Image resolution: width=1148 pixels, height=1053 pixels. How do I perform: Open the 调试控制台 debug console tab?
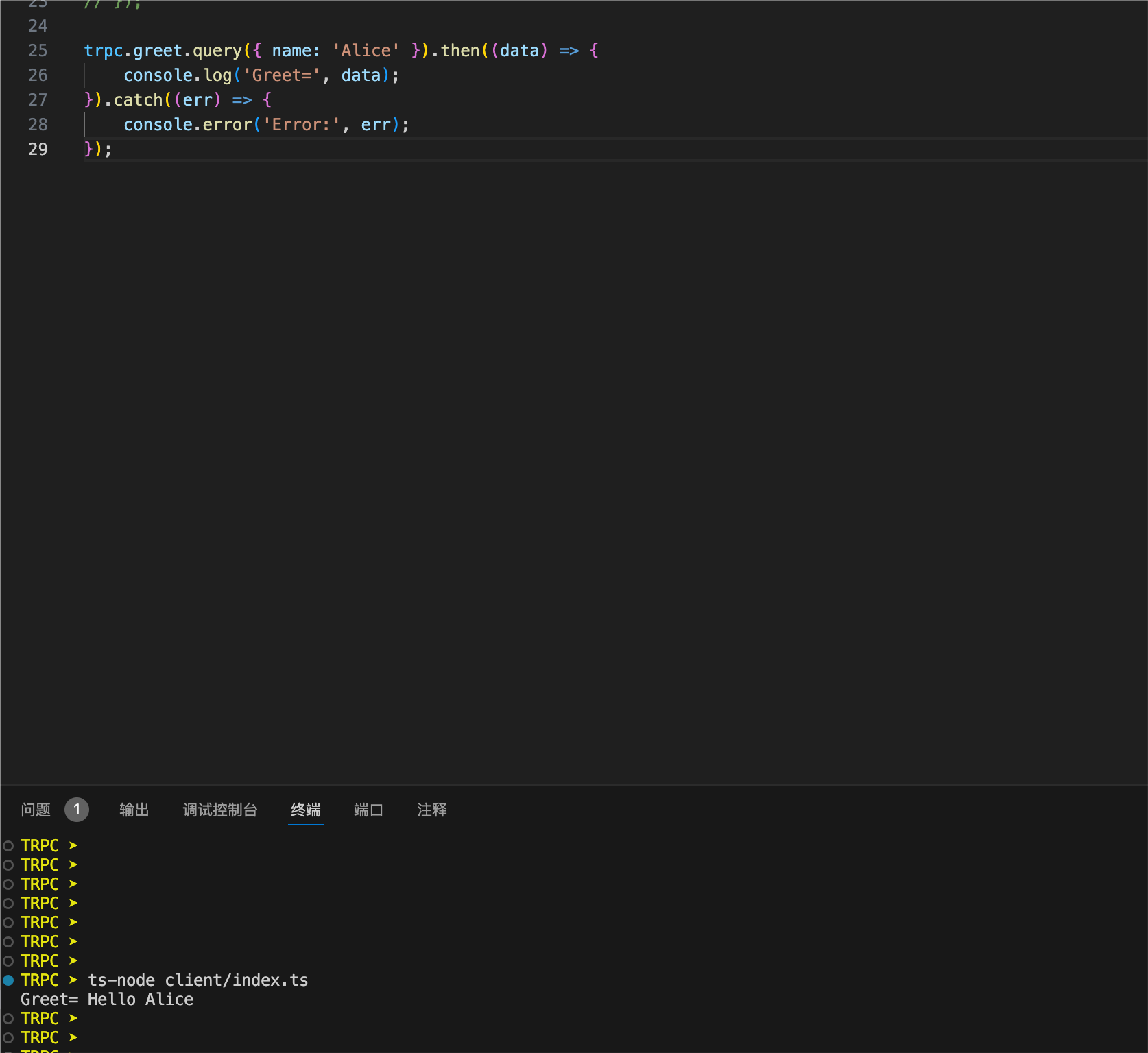pos(220,810)
